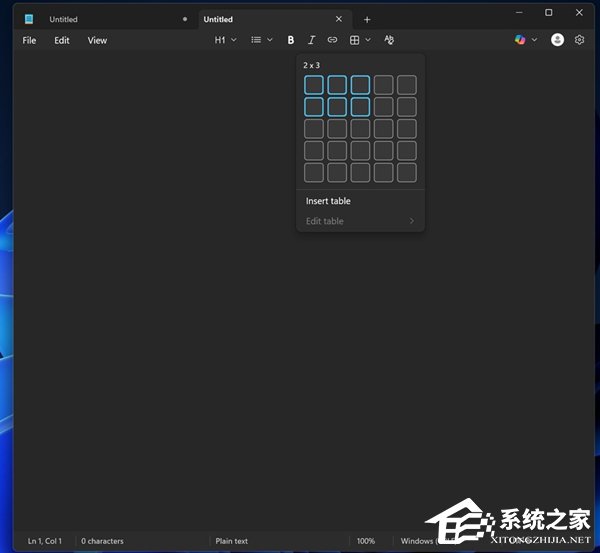Expand the table dropdown arrow
This screenshot has width=600, height=553.
point(368,40)
